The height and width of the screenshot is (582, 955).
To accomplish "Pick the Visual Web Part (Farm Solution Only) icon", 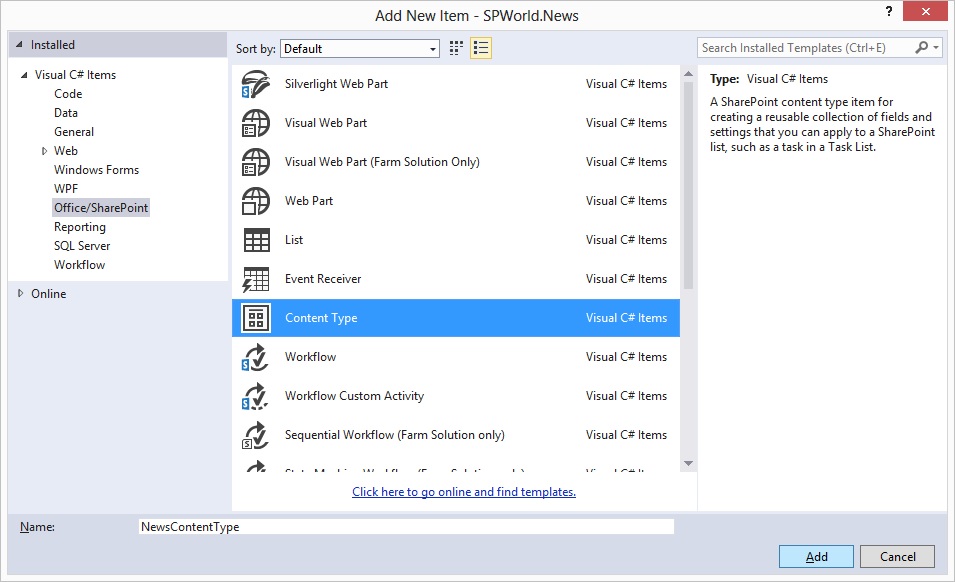I will pos(256,162).
